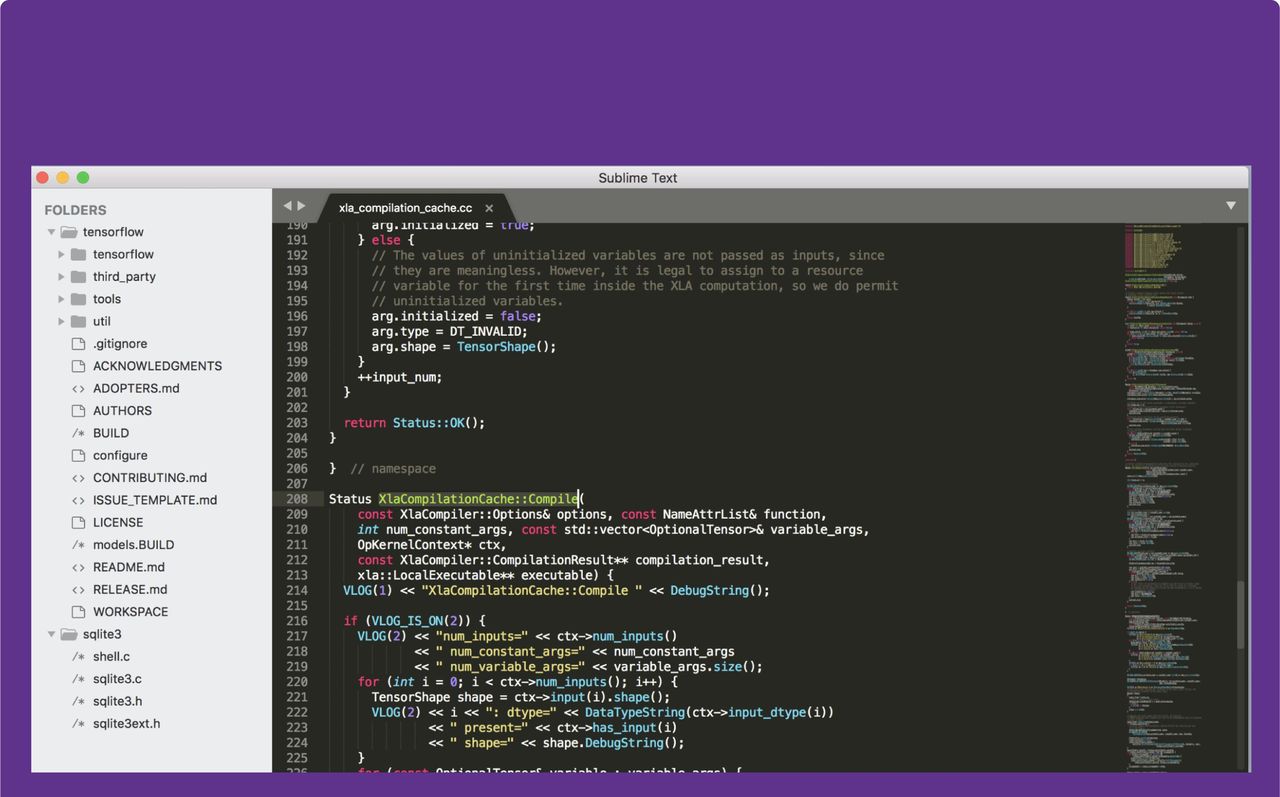Image resolution: width=1280 pixels, height=797 pixels.
Task: Close the xla_compilation_cache.cc tab
Action: pyautogui.click(x=489, y=208)
